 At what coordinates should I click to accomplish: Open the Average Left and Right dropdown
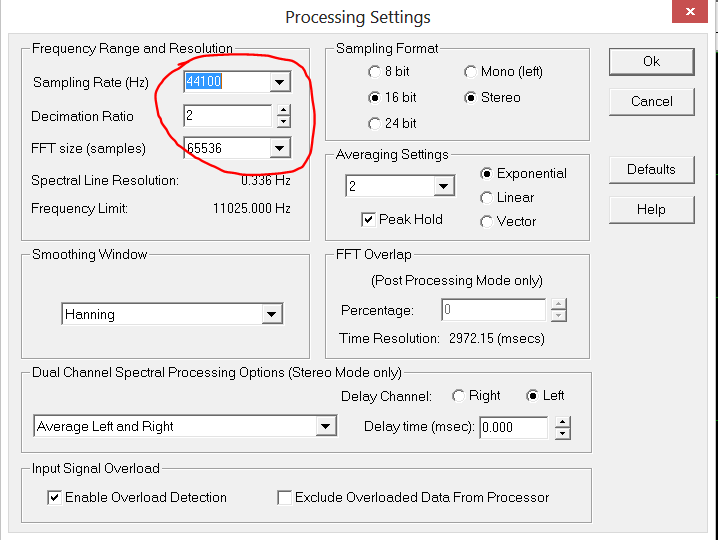click(x=325, y=426)
